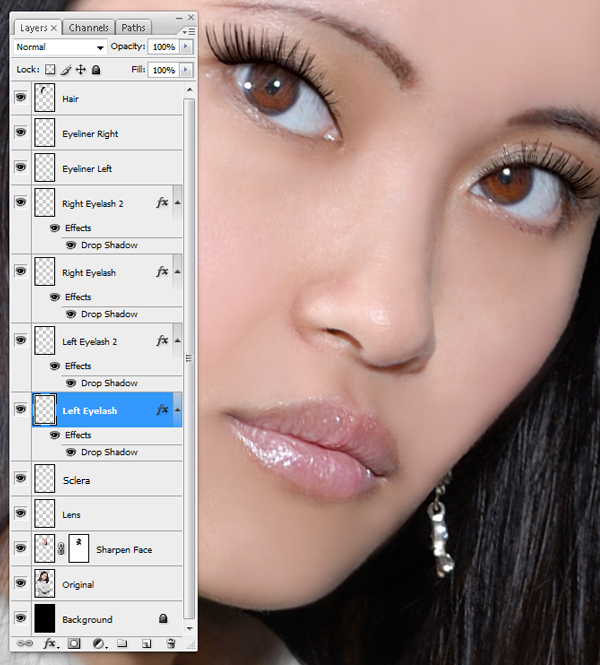
Task: Click scrollbar down arrow in Layers panel
Action: coord(190,629)
